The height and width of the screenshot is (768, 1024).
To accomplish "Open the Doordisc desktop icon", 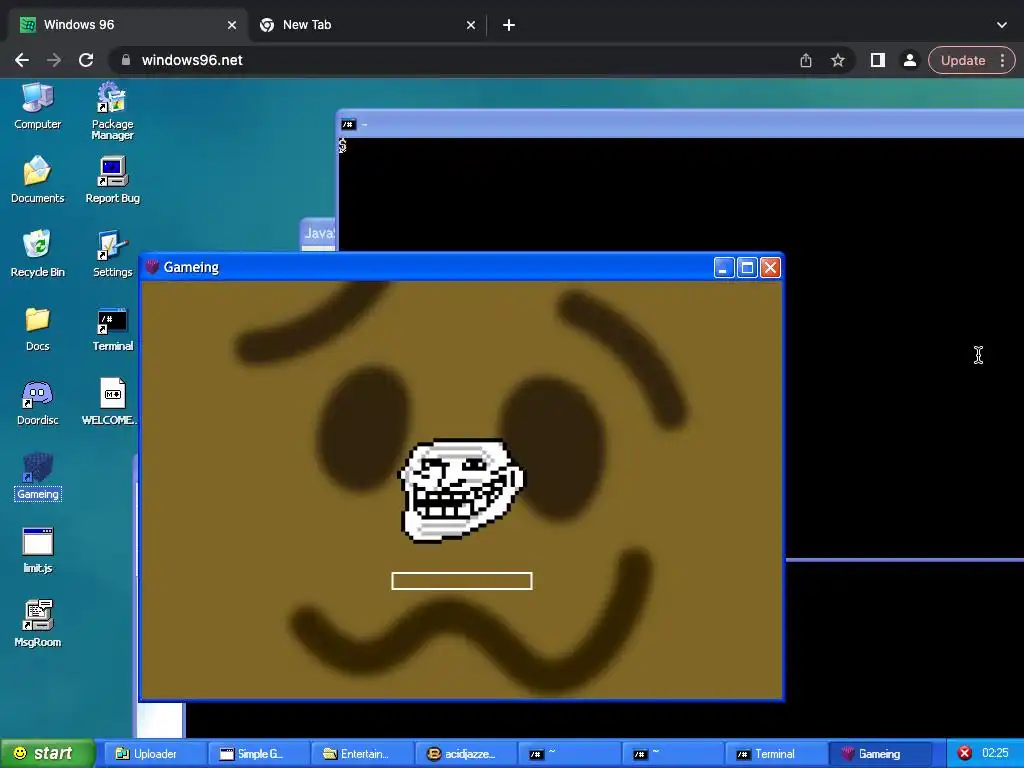I will coord(37,402).
